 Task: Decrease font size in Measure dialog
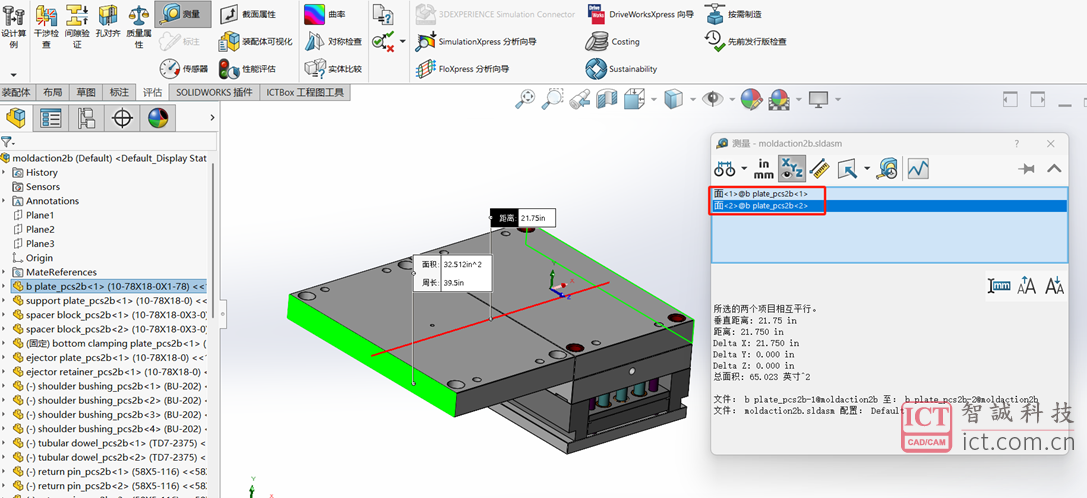pyautogui.click(x=1054, y=285)
